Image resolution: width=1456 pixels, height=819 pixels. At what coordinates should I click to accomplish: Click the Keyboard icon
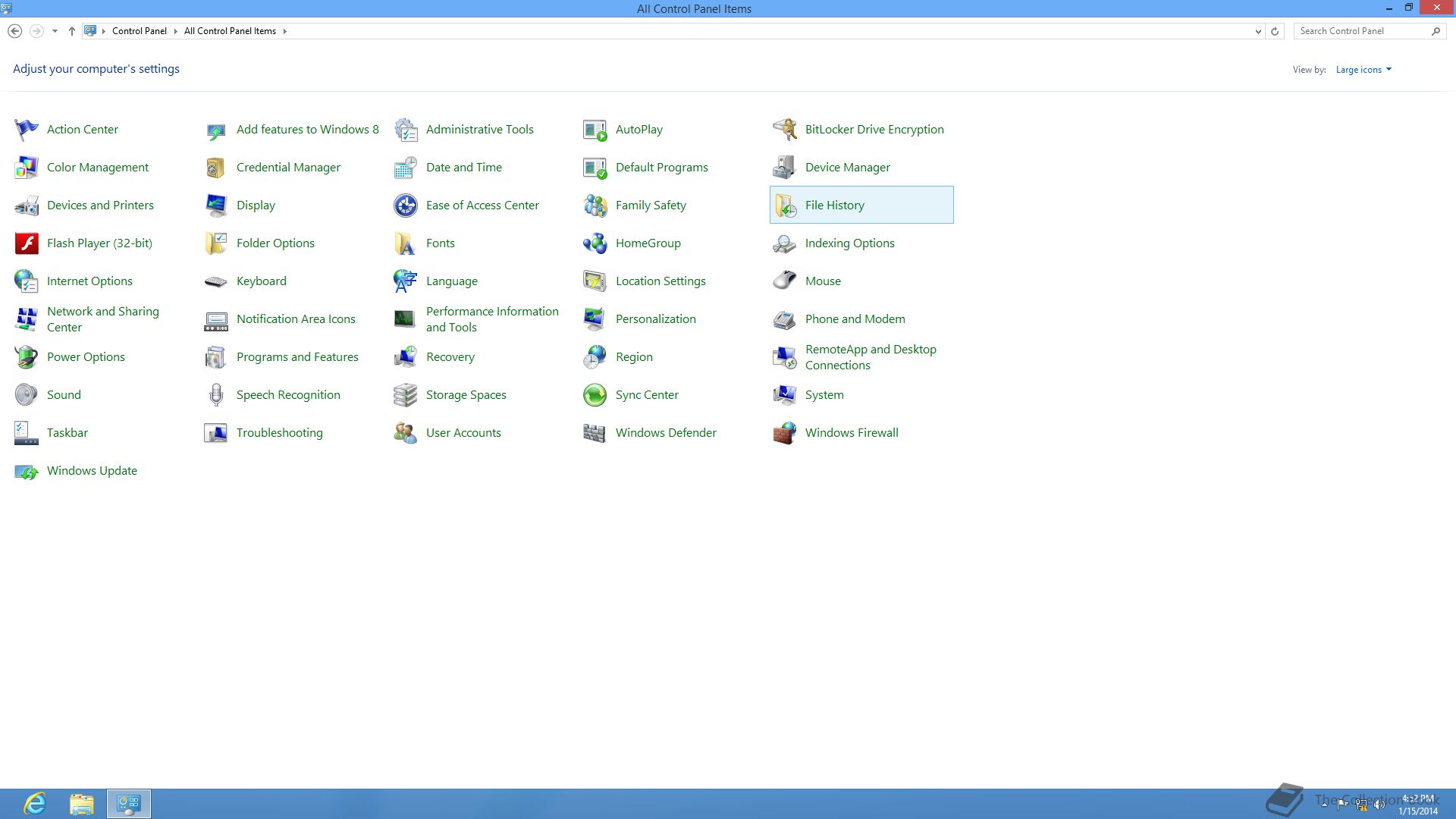tap(216, 281)
